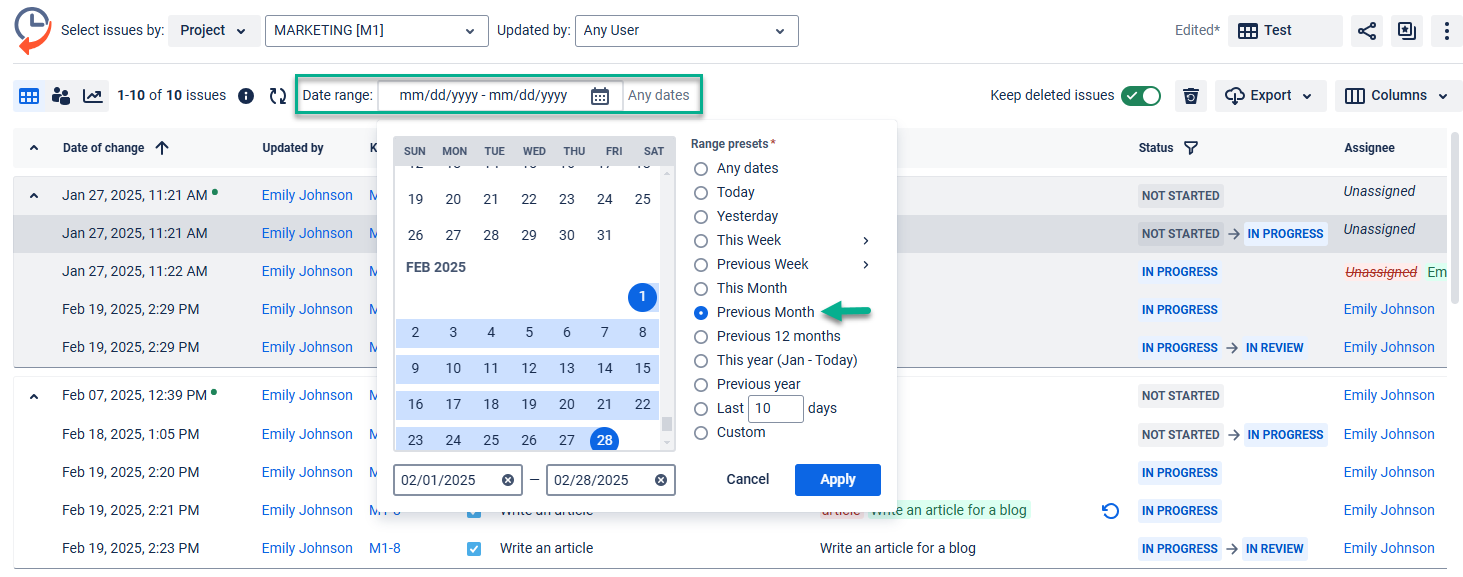Open the Project selector dropdown

coord(213,31)
